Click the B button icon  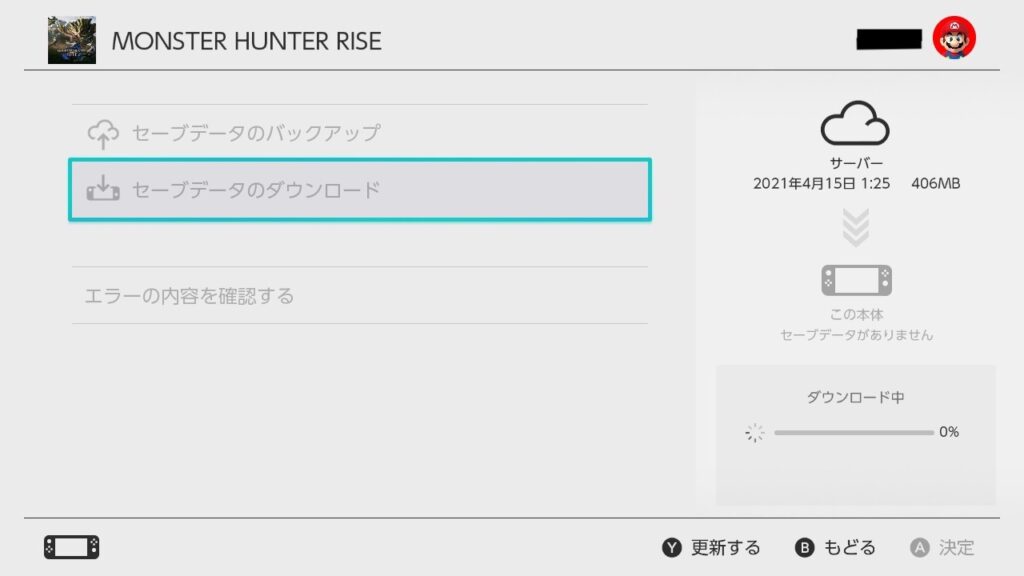coord(805,548)
